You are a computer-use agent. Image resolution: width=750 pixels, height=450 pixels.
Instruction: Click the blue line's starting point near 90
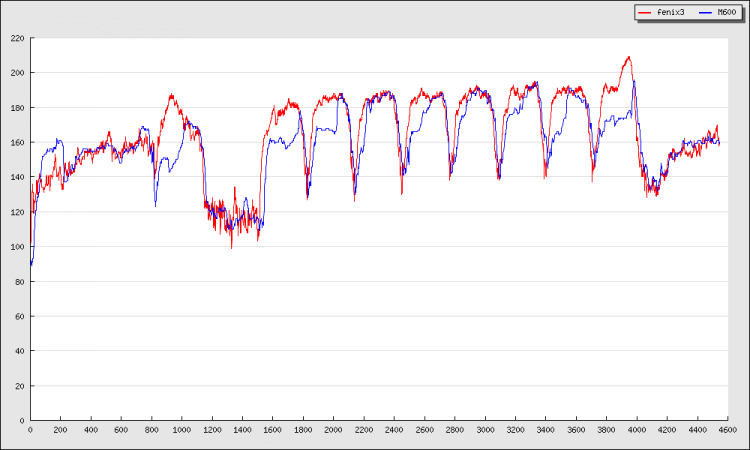(31, 264)
